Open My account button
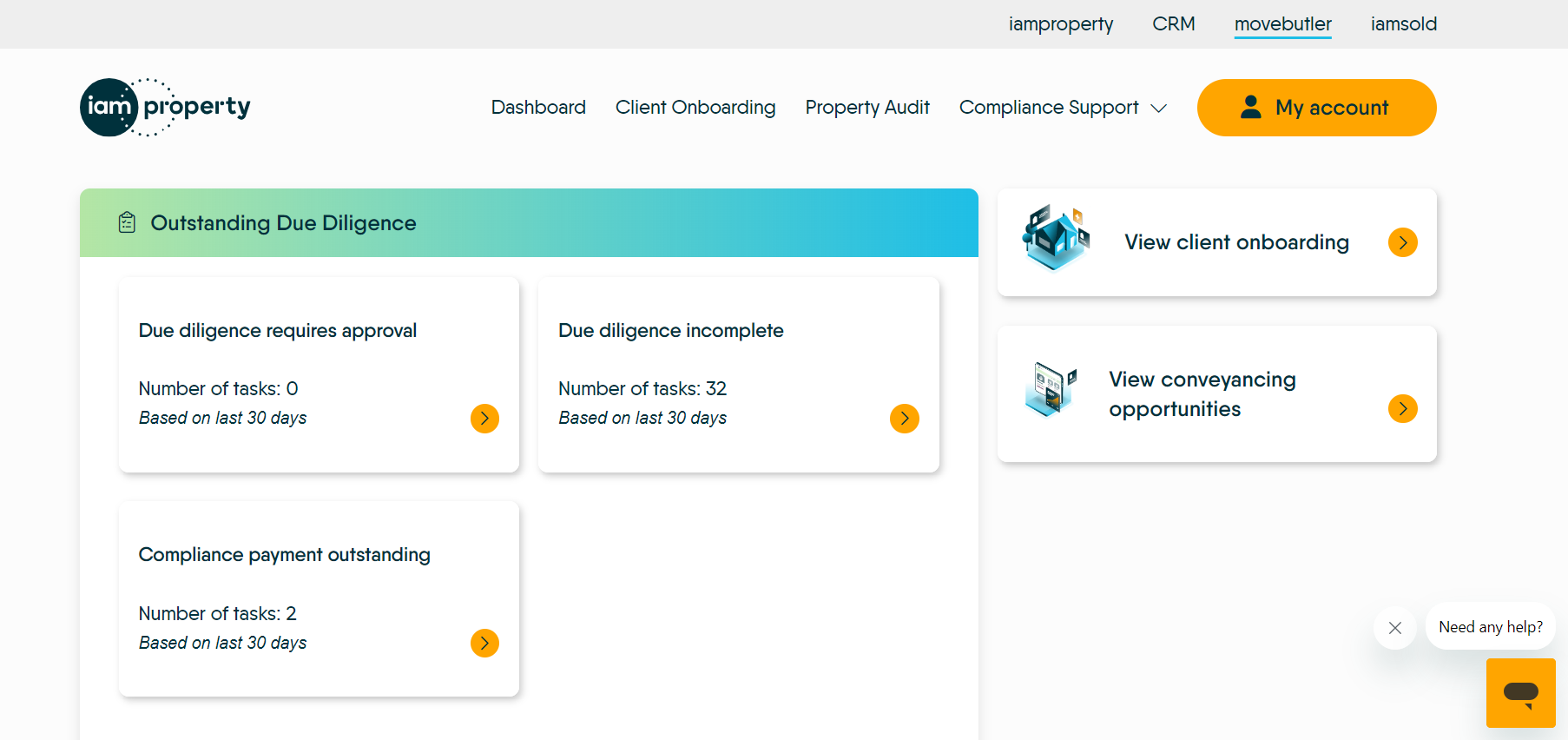1568x740 pixels. coord(1316,108)
